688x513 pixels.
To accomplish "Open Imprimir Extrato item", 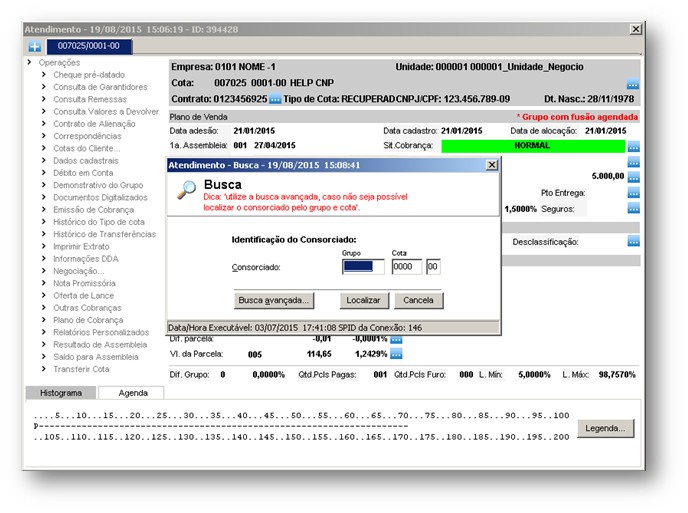I will (81, 247).
